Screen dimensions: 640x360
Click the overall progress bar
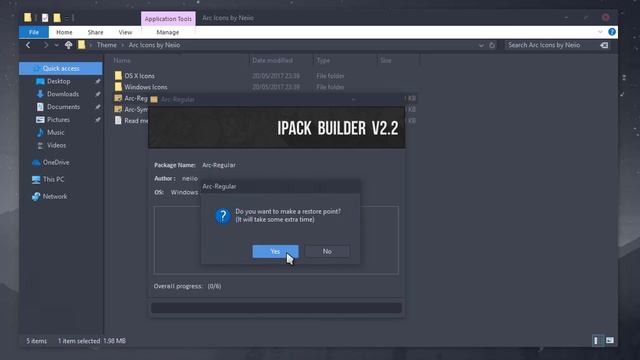point(276,308)
